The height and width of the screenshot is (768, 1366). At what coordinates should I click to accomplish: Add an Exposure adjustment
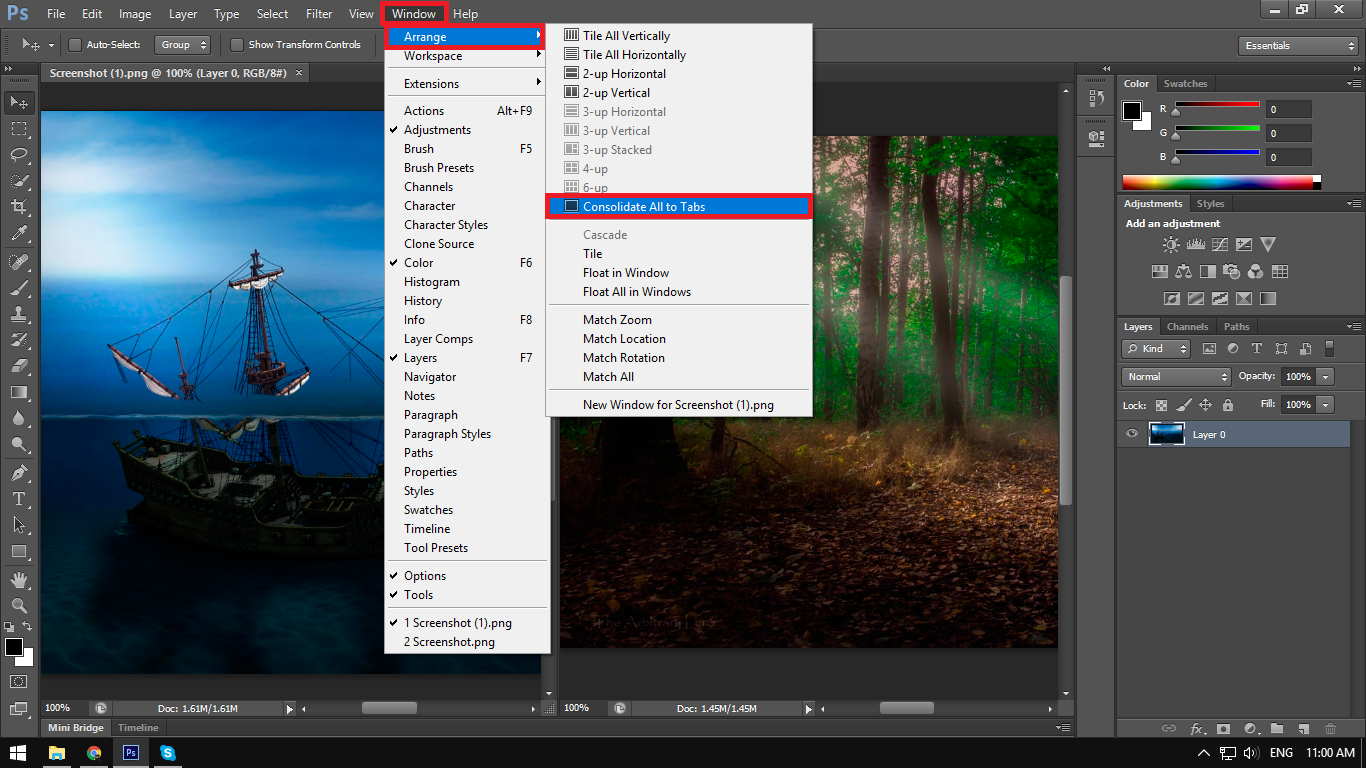click(x=1244, y=244)
